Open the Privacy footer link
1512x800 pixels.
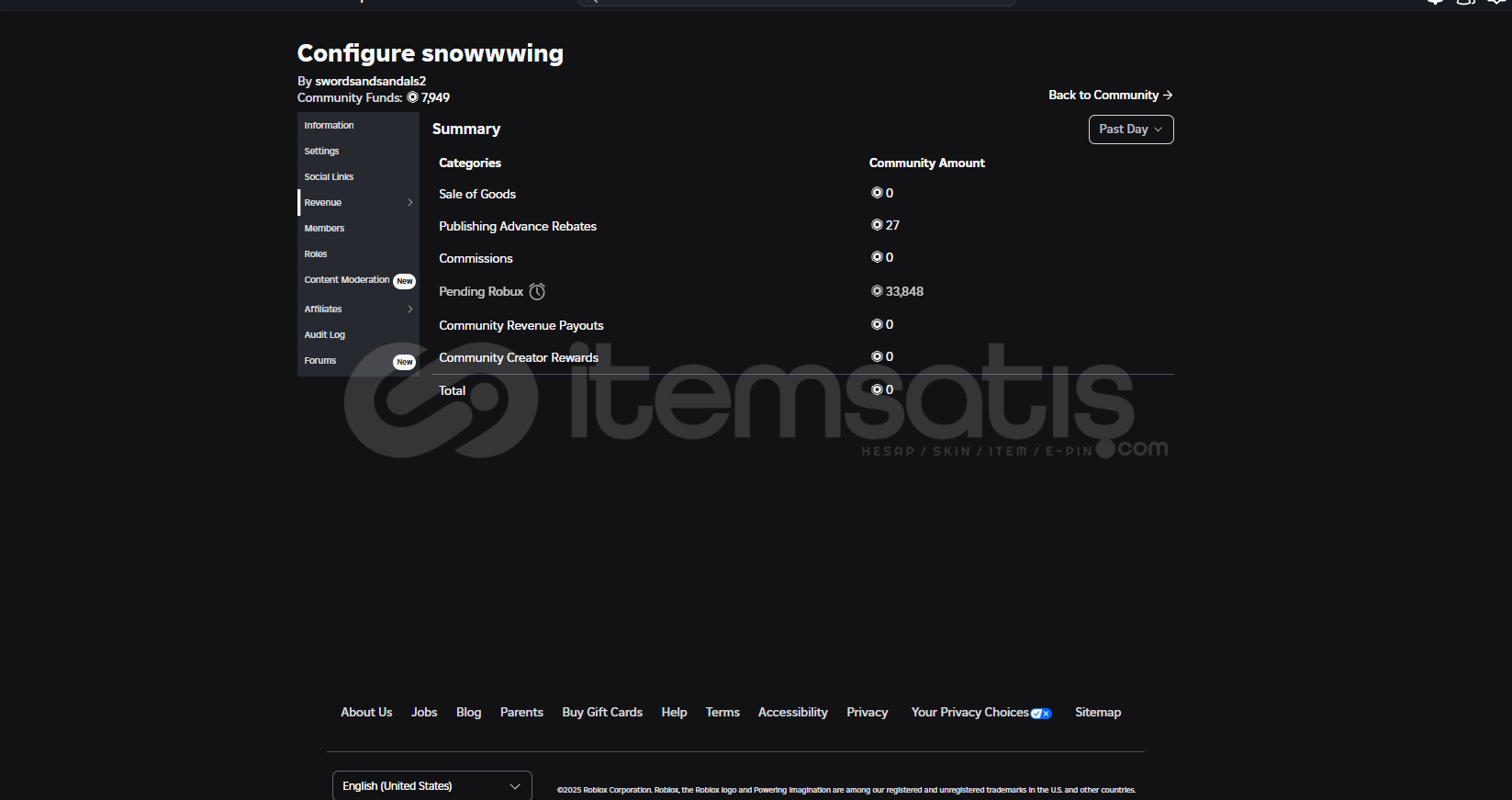(868, 712)
